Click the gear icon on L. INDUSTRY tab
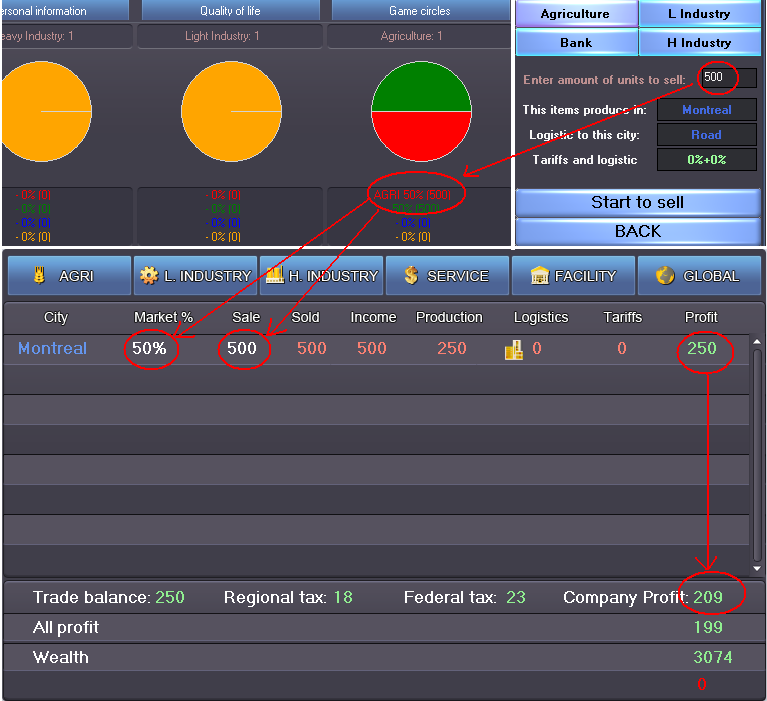This screenshot has width=767, height=701. pyautogui.click(x=149, y=276)
